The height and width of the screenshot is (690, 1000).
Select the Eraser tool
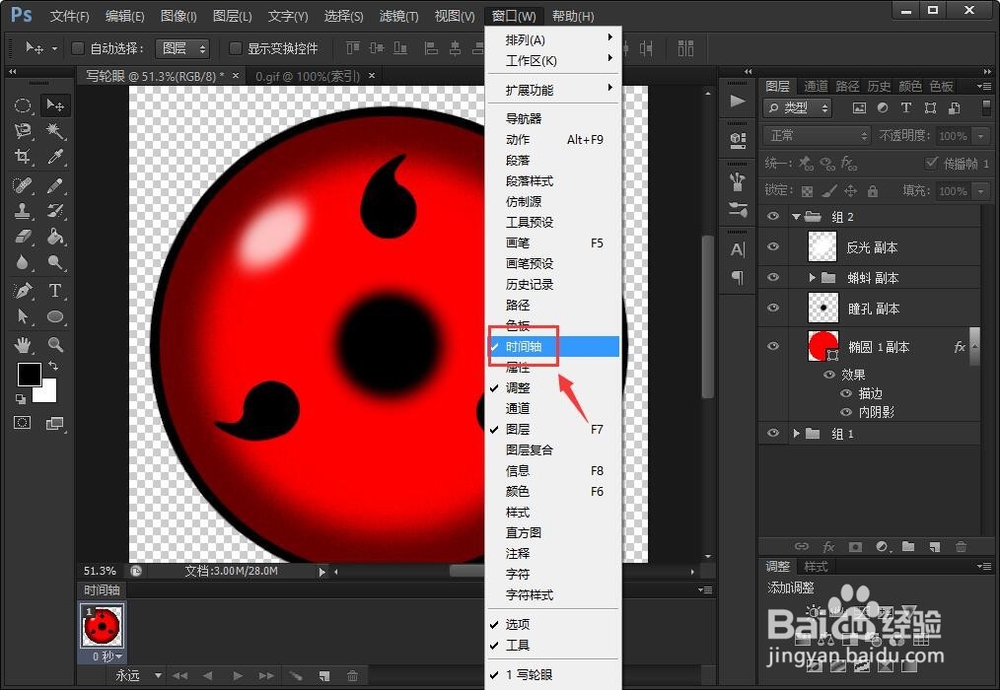(x=23, y=237)
